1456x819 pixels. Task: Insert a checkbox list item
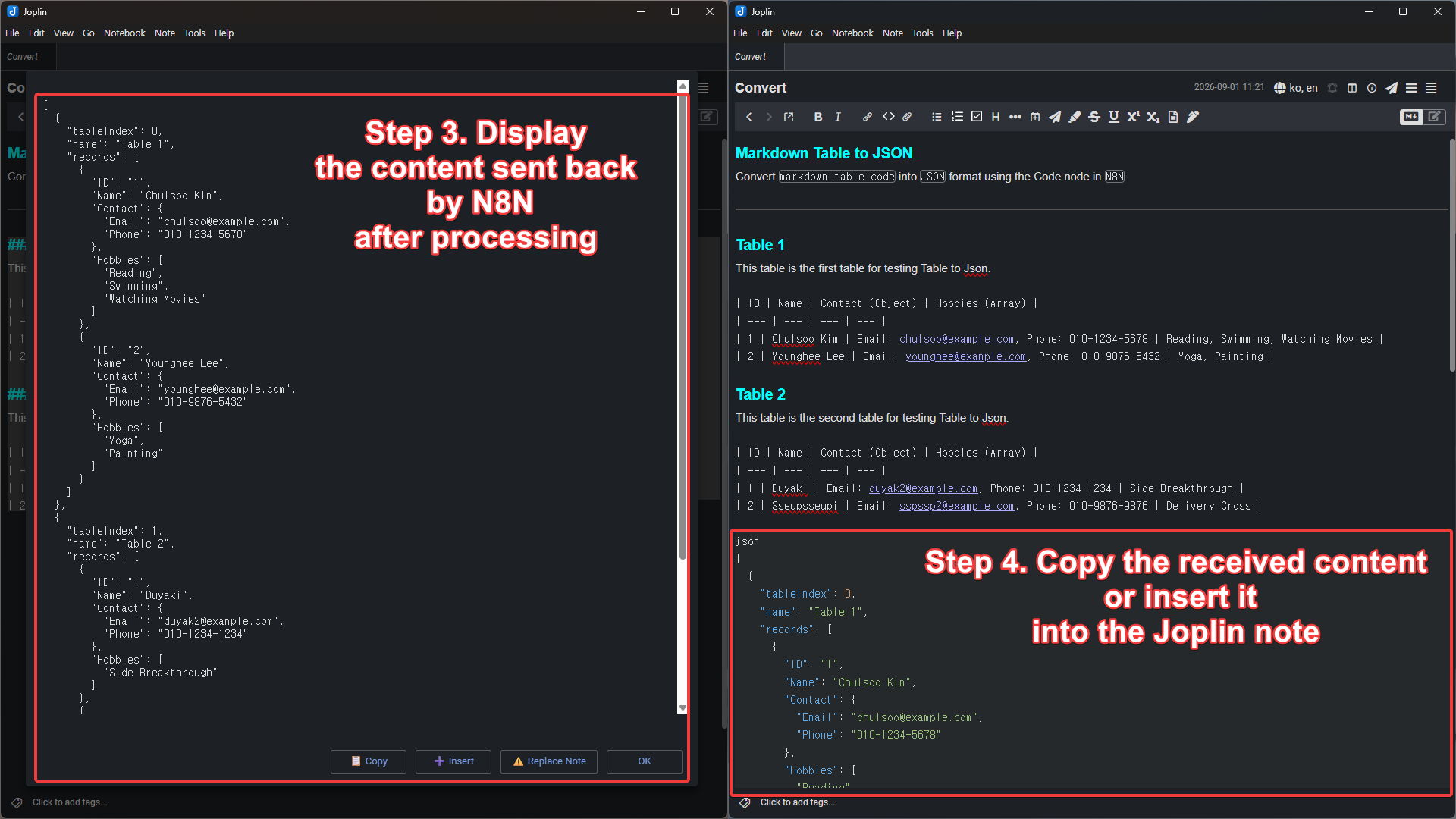point(977,117)
